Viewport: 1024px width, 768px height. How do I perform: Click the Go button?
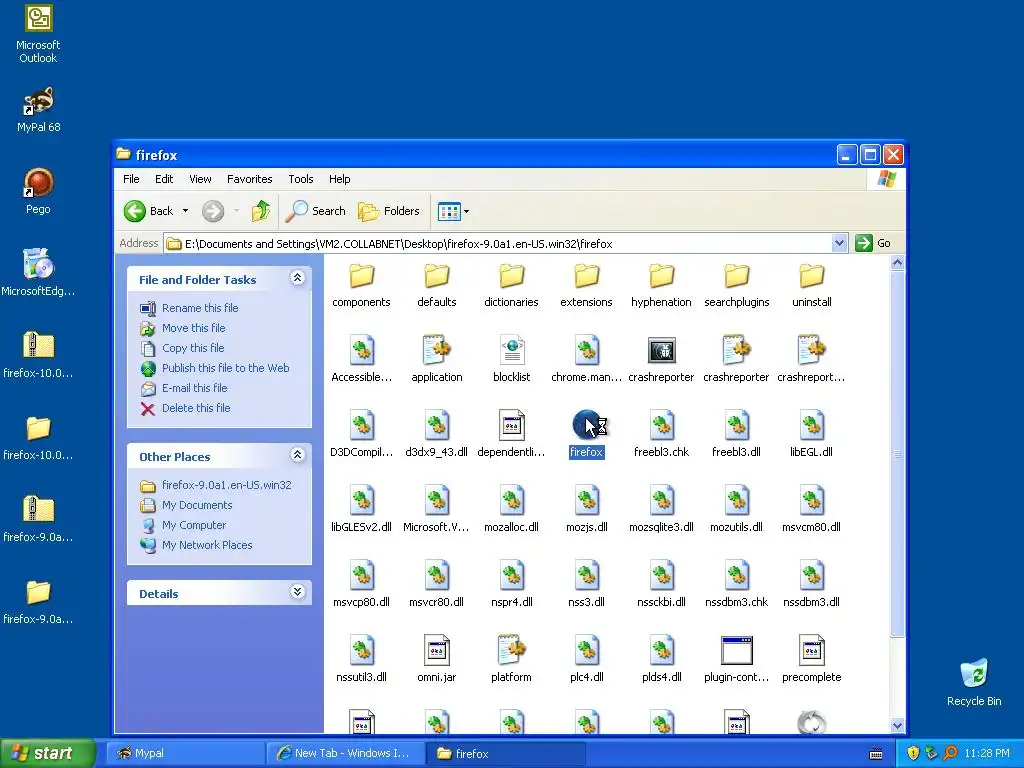pyautogui.click(x=874, y=243)
